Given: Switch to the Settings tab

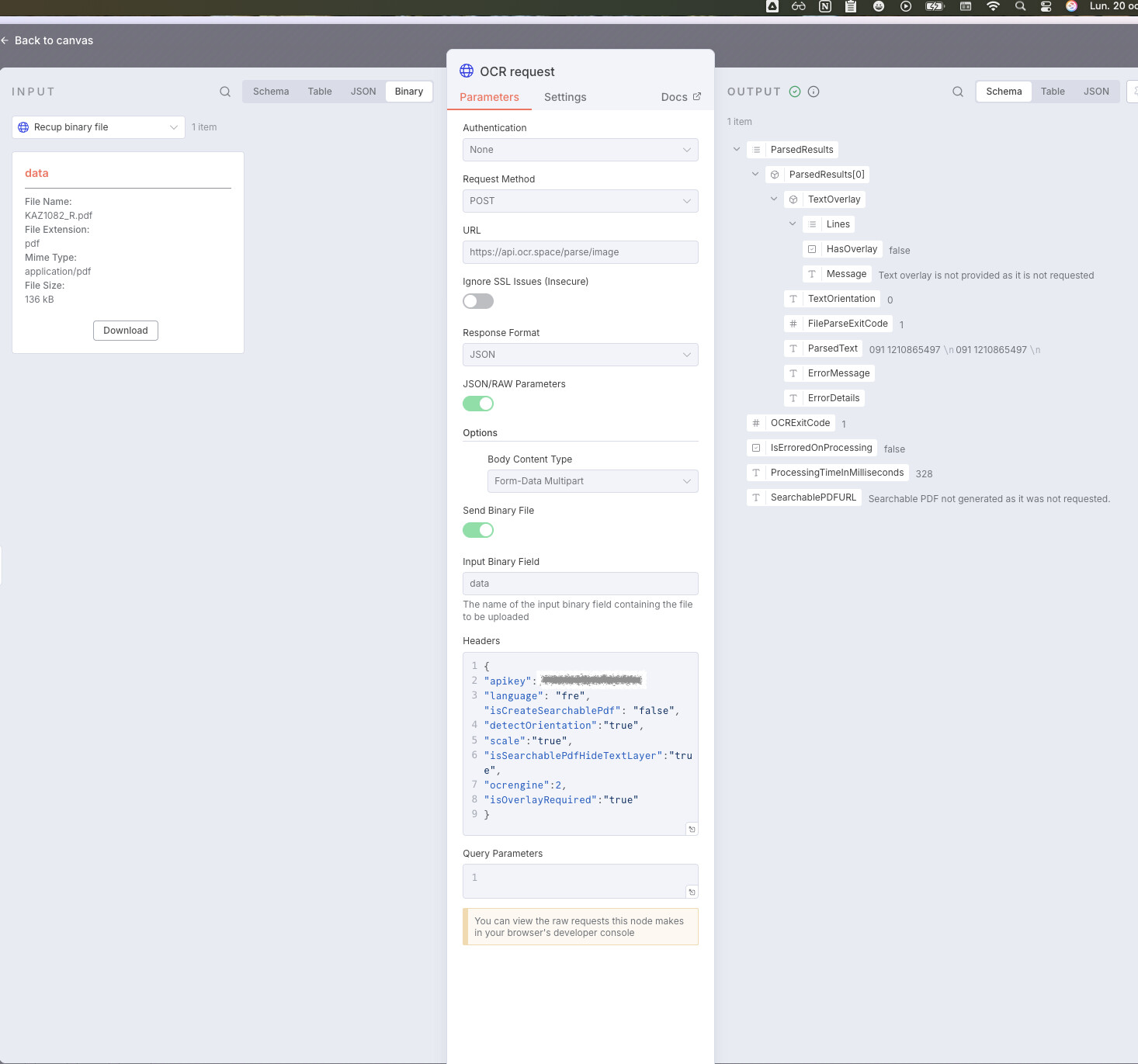Looking at the screenshot, I should point(565,97).
